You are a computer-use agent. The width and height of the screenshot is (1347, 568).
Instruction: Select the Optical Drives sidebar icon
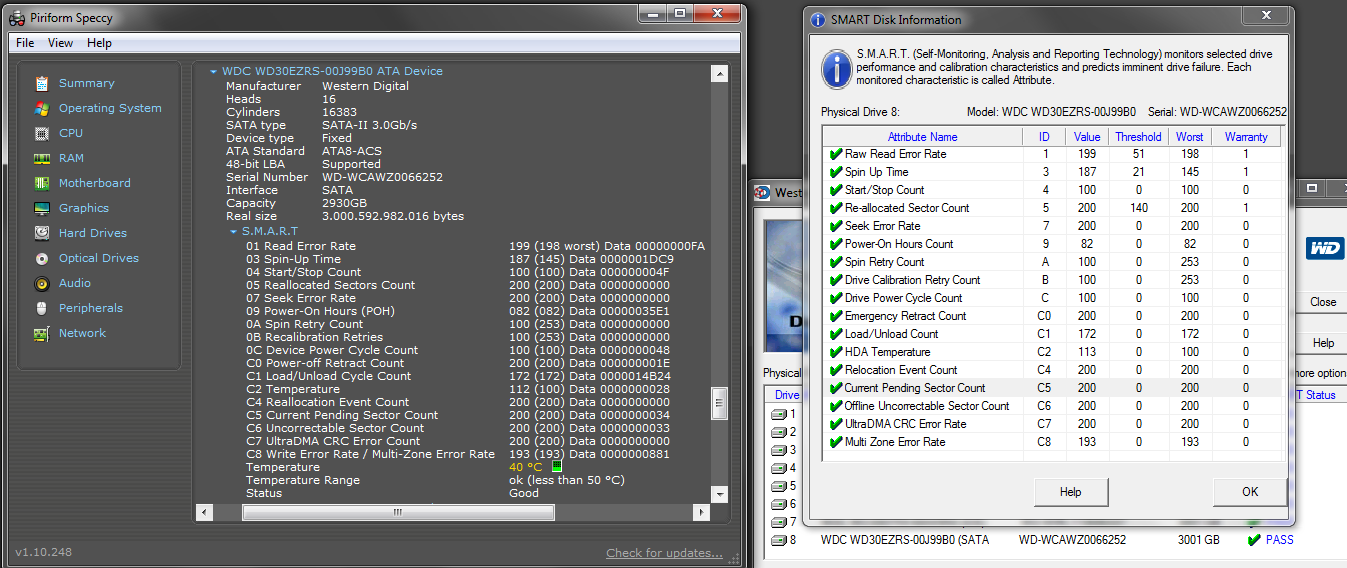41,258
